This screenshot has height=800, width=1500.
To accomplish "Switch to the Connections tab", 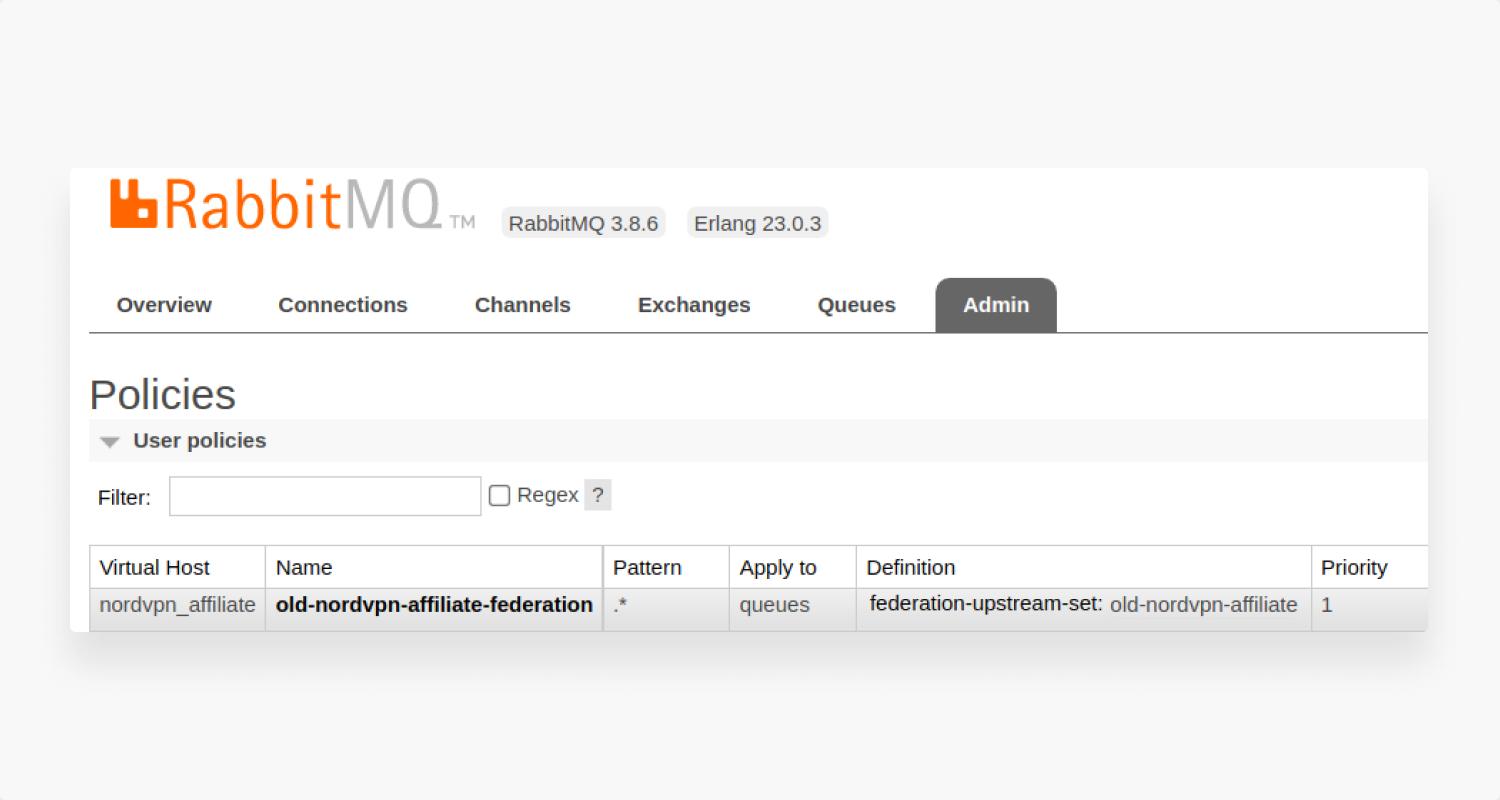I will [x=343, y=305].
